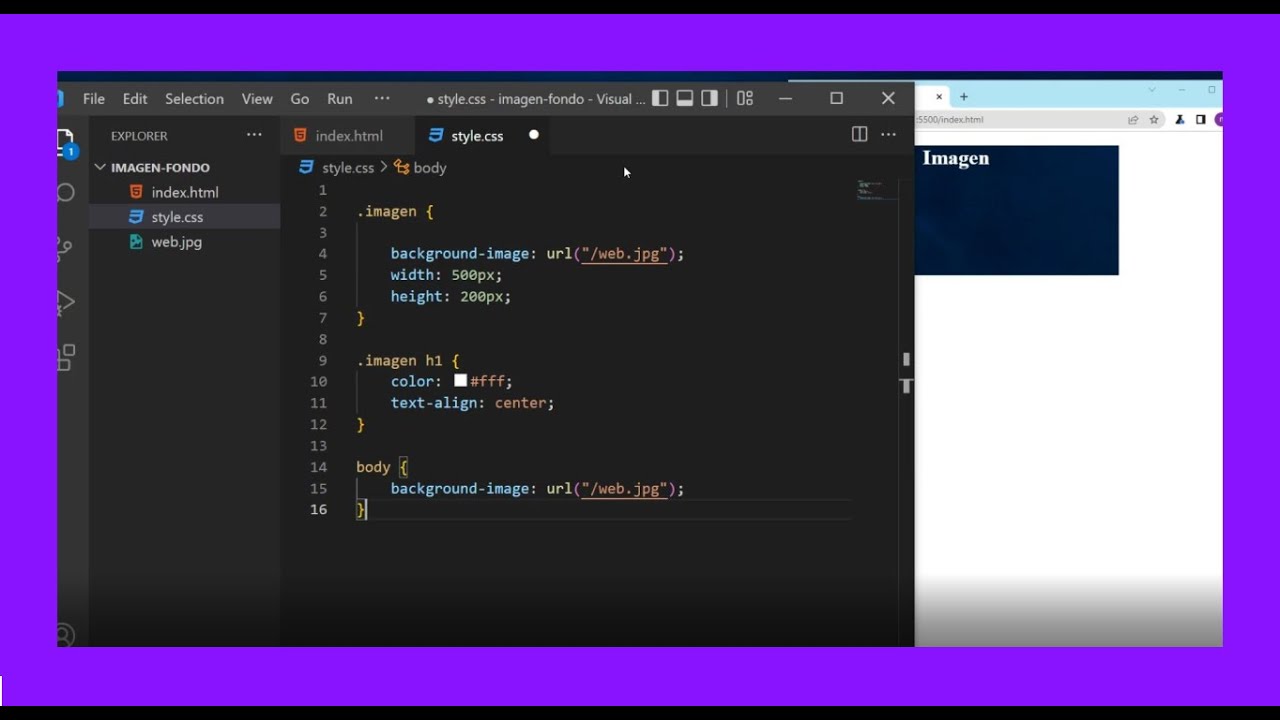Click the 'body {' selector on line 14
This screenshot has height=720, width=1280.
382,467
